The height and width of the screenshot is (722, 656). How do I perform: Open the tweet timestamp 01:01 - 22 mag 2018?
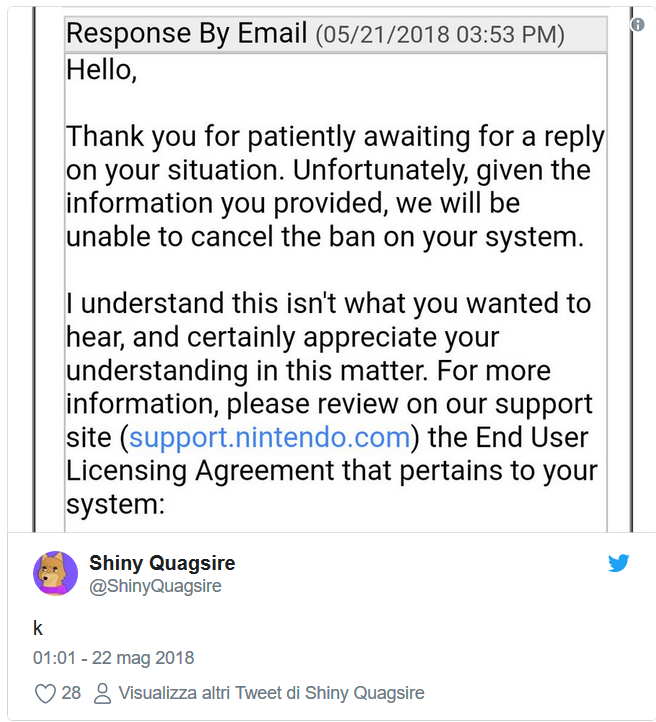click(x=113, y=658)
